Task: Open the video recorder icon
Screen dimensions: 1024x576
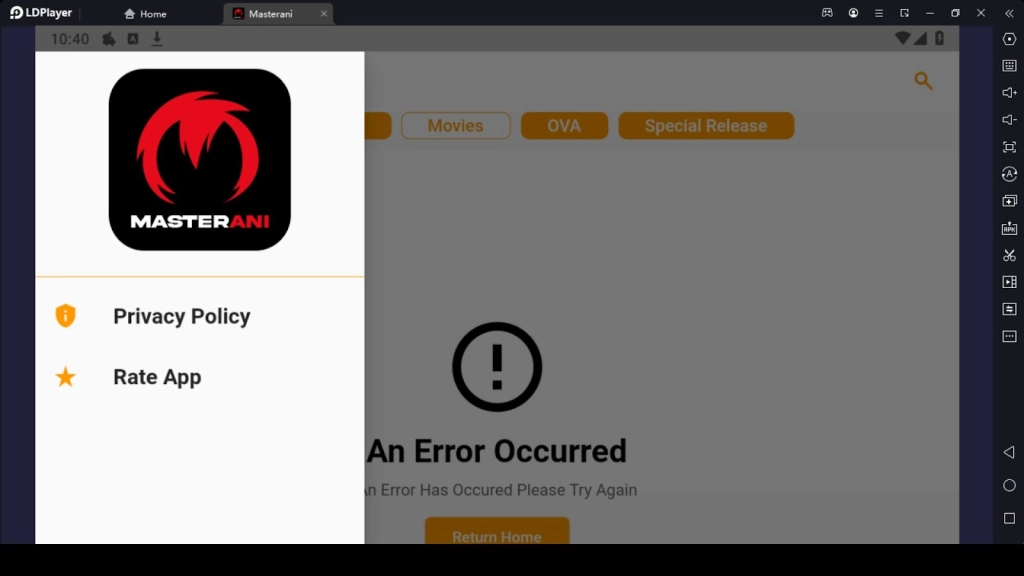Action: point(1009,282)
